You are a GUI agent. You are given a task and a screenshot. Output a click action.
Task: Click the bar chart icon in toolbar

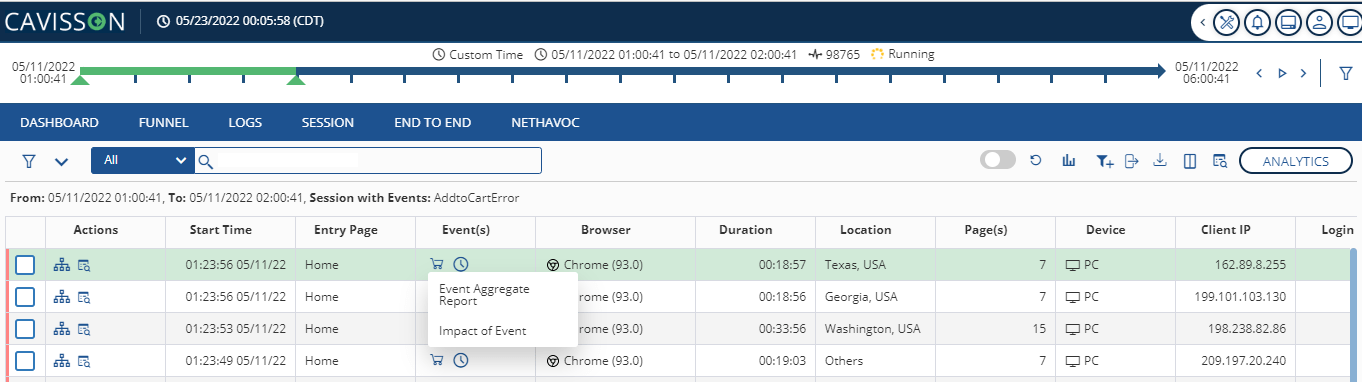coord(1068,161)
